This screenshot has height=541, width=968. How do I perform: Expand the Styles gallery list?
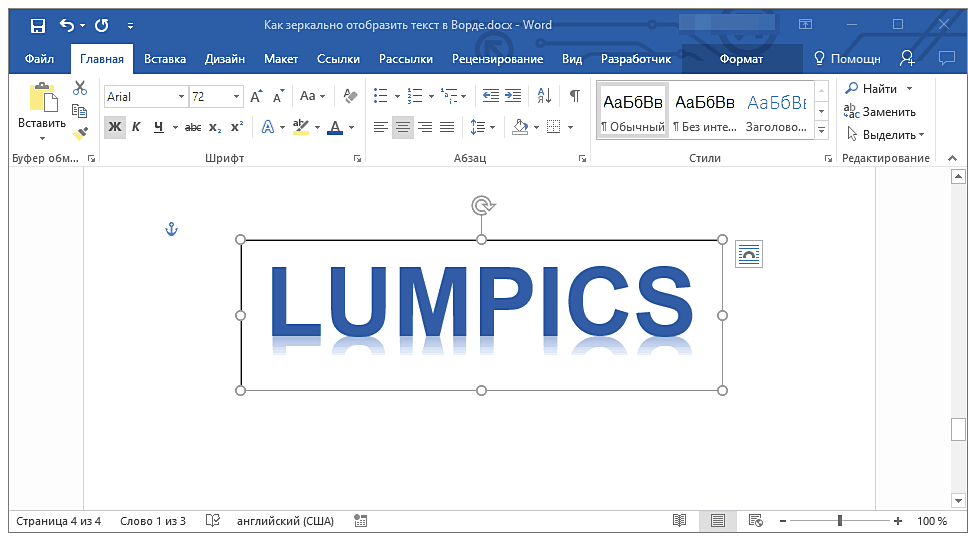[x=821, y=131]
